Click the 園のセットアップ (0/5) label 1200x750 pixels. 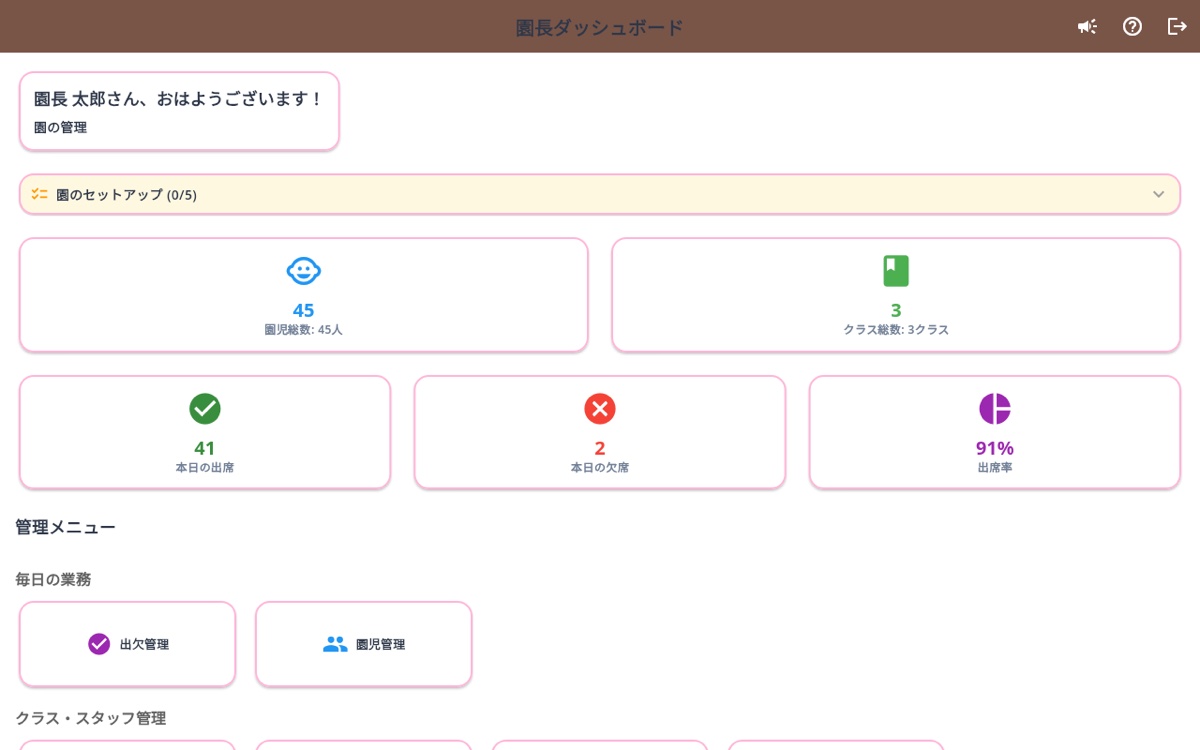pyautogui.click(x=126, y=194)
